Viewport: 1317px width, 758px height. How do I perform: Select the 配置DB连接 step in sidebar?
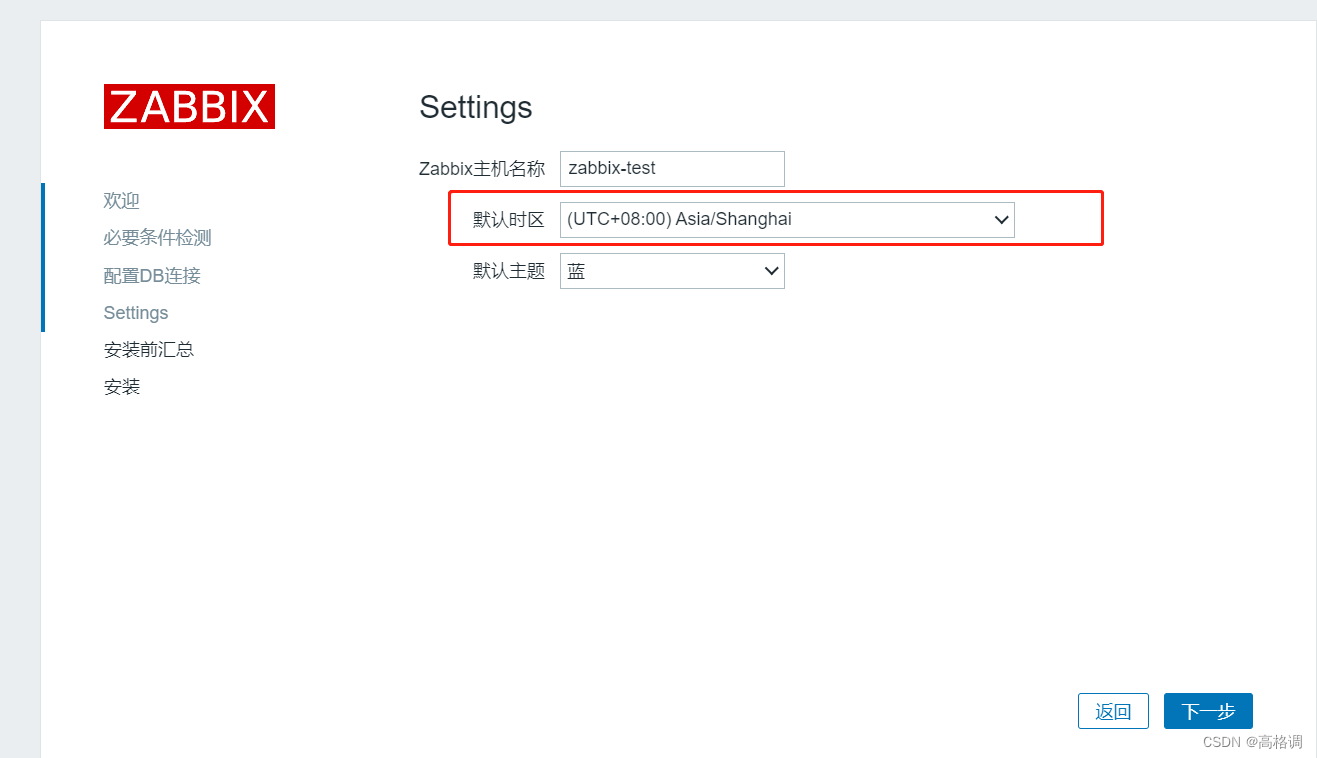152,275
